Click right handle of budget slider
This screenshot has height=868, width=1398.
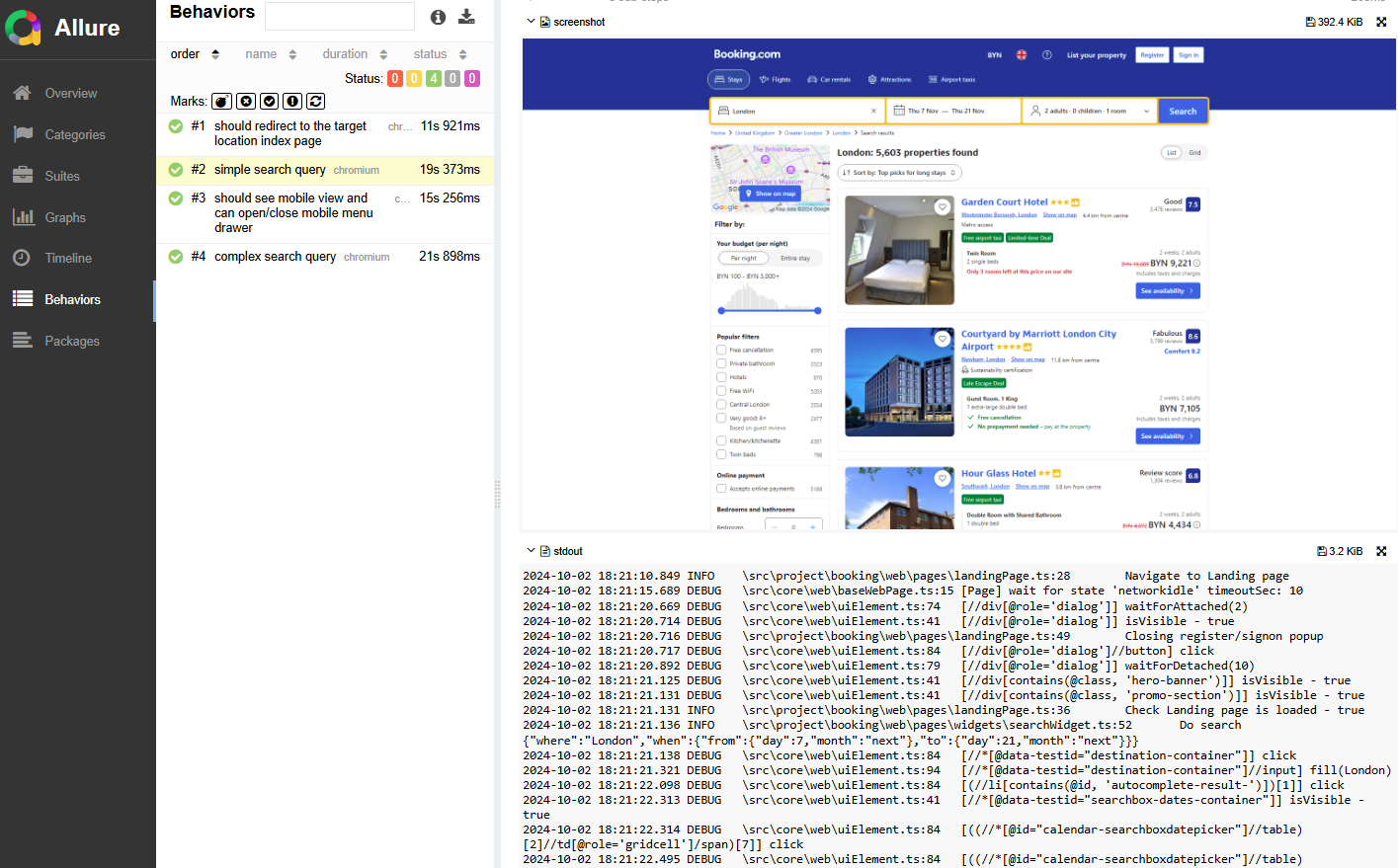[818, 311]
